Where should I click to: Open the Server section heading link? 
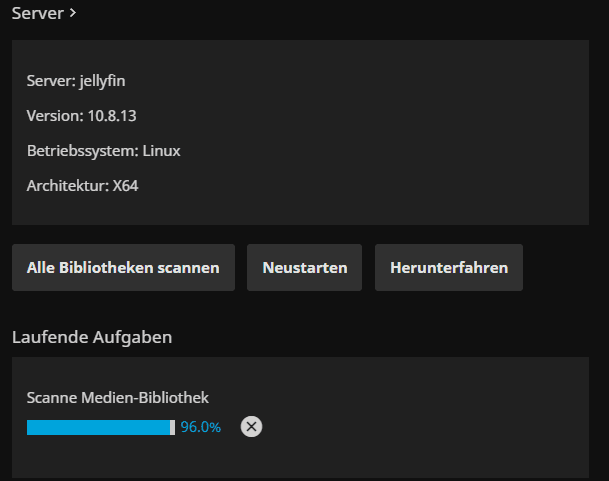[x=44, y=13]
